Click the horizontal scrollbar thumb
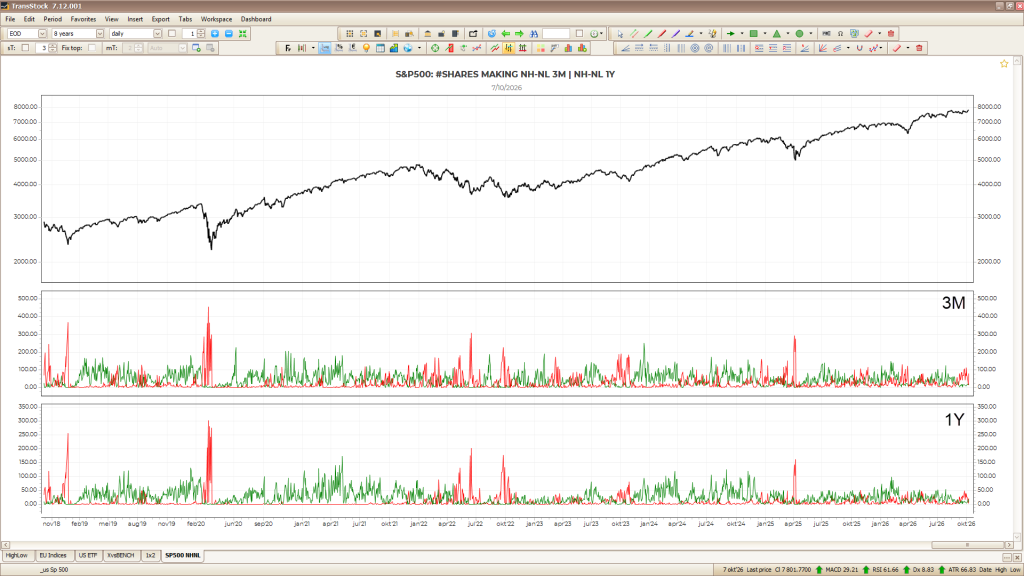 pyautogui.click(x=967, y=544)
